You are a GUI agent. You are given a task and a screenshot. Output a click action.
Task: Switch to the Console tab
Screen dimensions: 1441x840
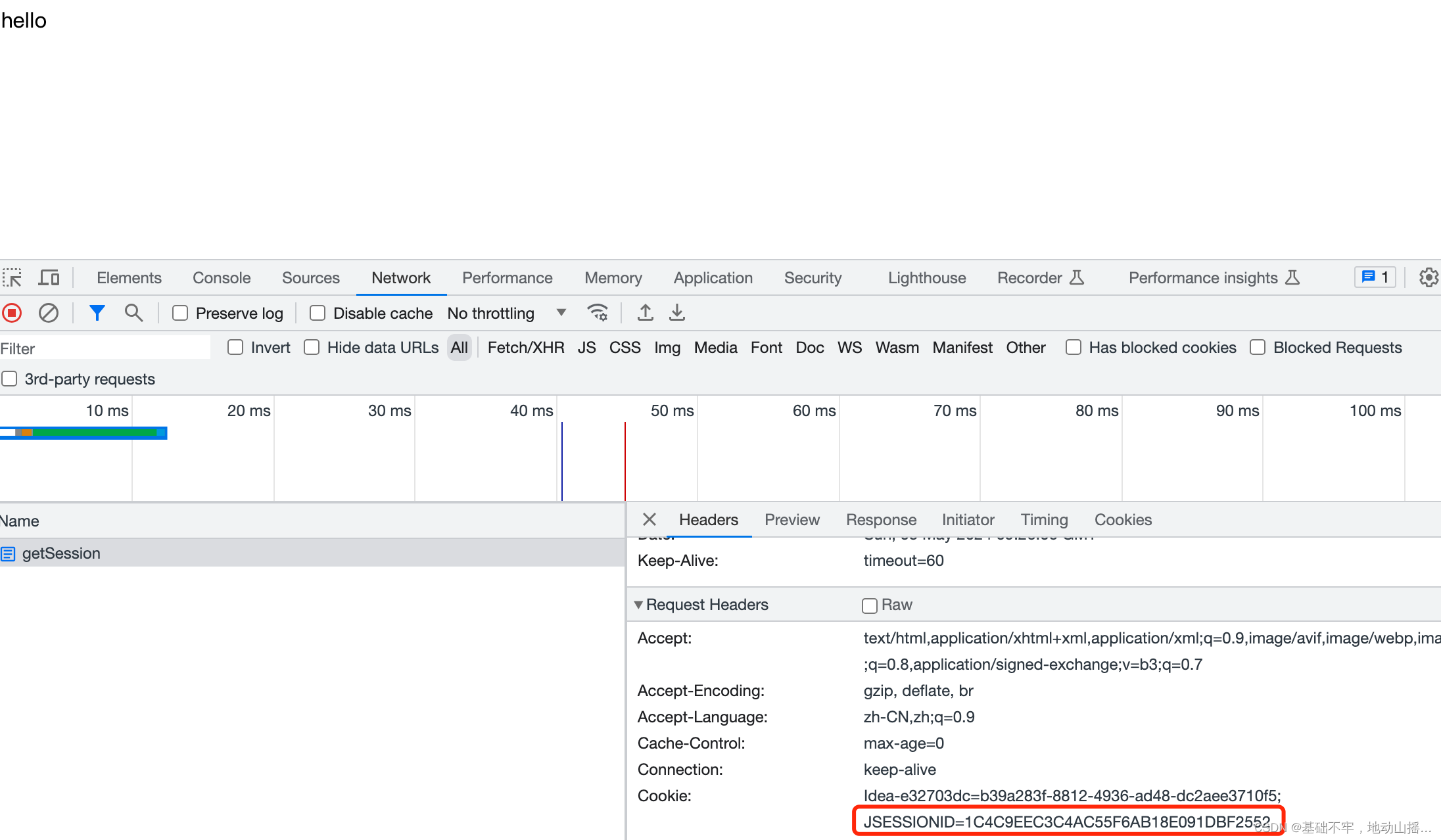click(x=221, y=278)
